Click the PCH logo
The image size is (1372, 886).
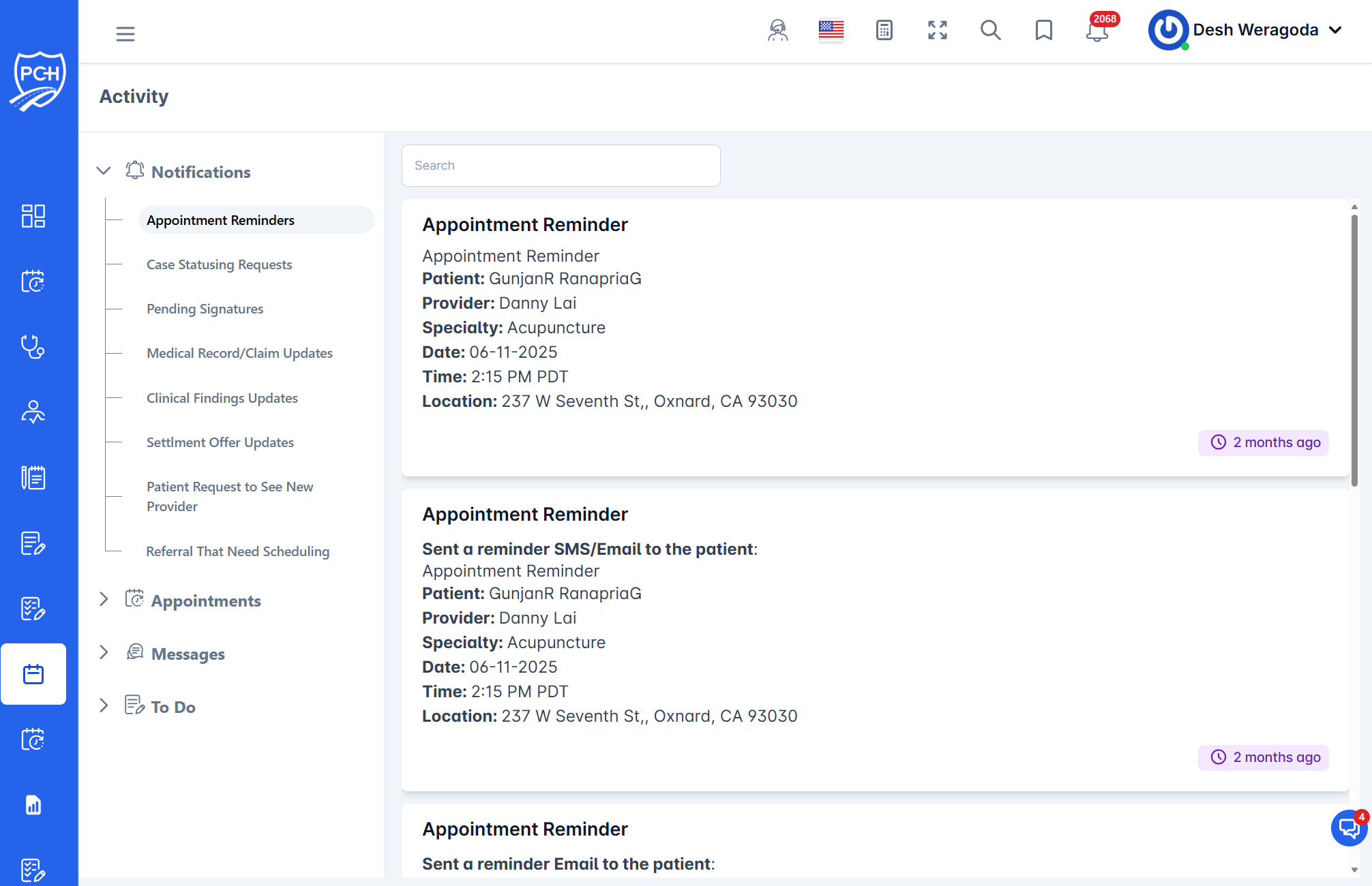(x=38, y=80)
